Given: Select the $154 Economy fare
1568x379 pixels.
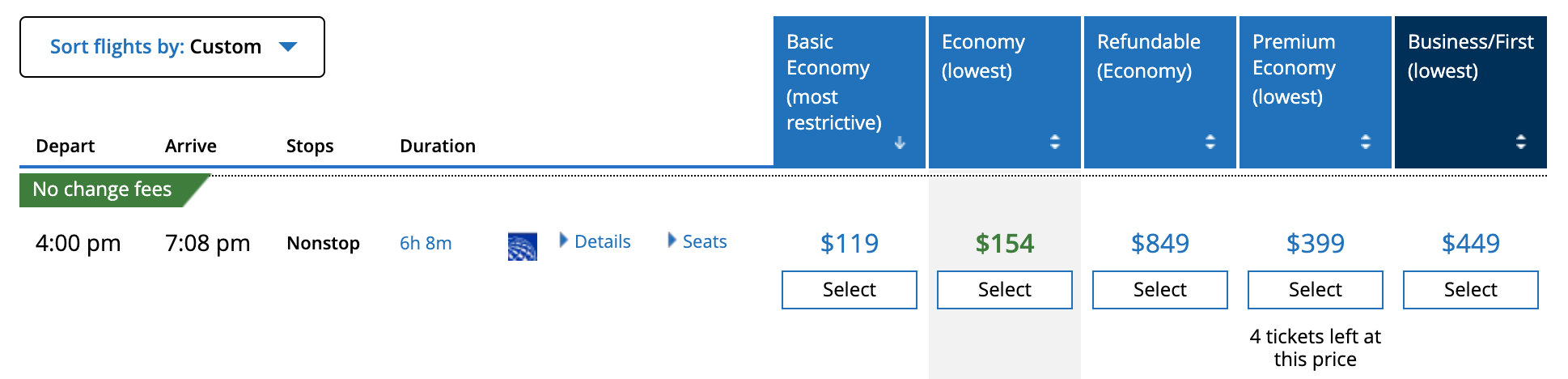Looking at the screenshot, I should point(1004,290).
